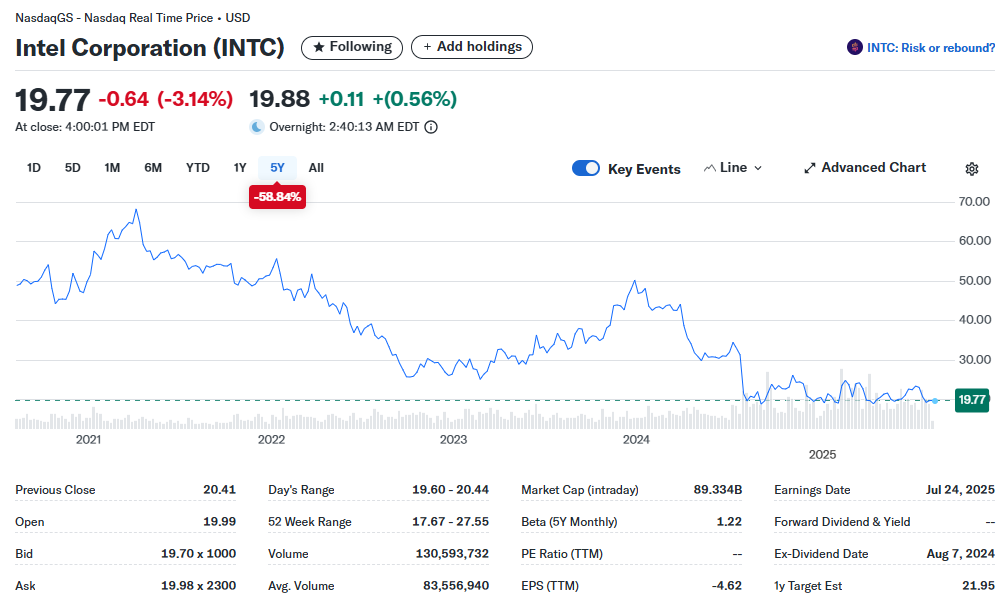Click Add holdings button
The height and width of the screenshot is (607, 1008).
472,47
